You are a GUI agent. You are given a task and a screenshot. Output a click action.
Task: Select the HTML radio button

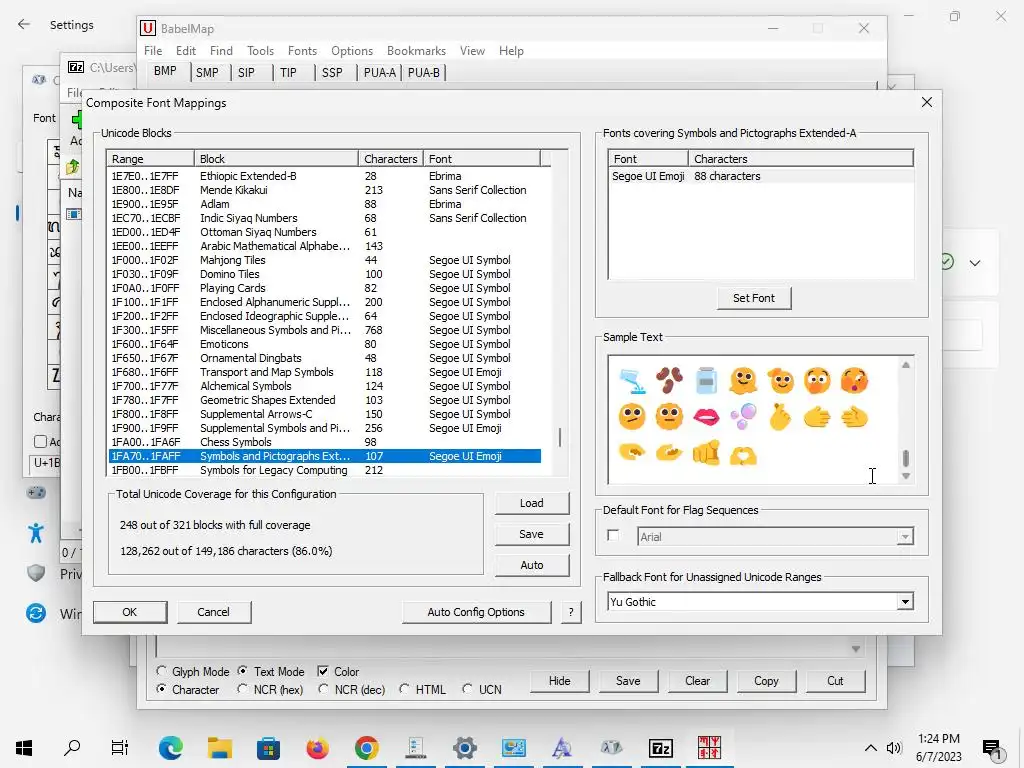tap(404, 689)
